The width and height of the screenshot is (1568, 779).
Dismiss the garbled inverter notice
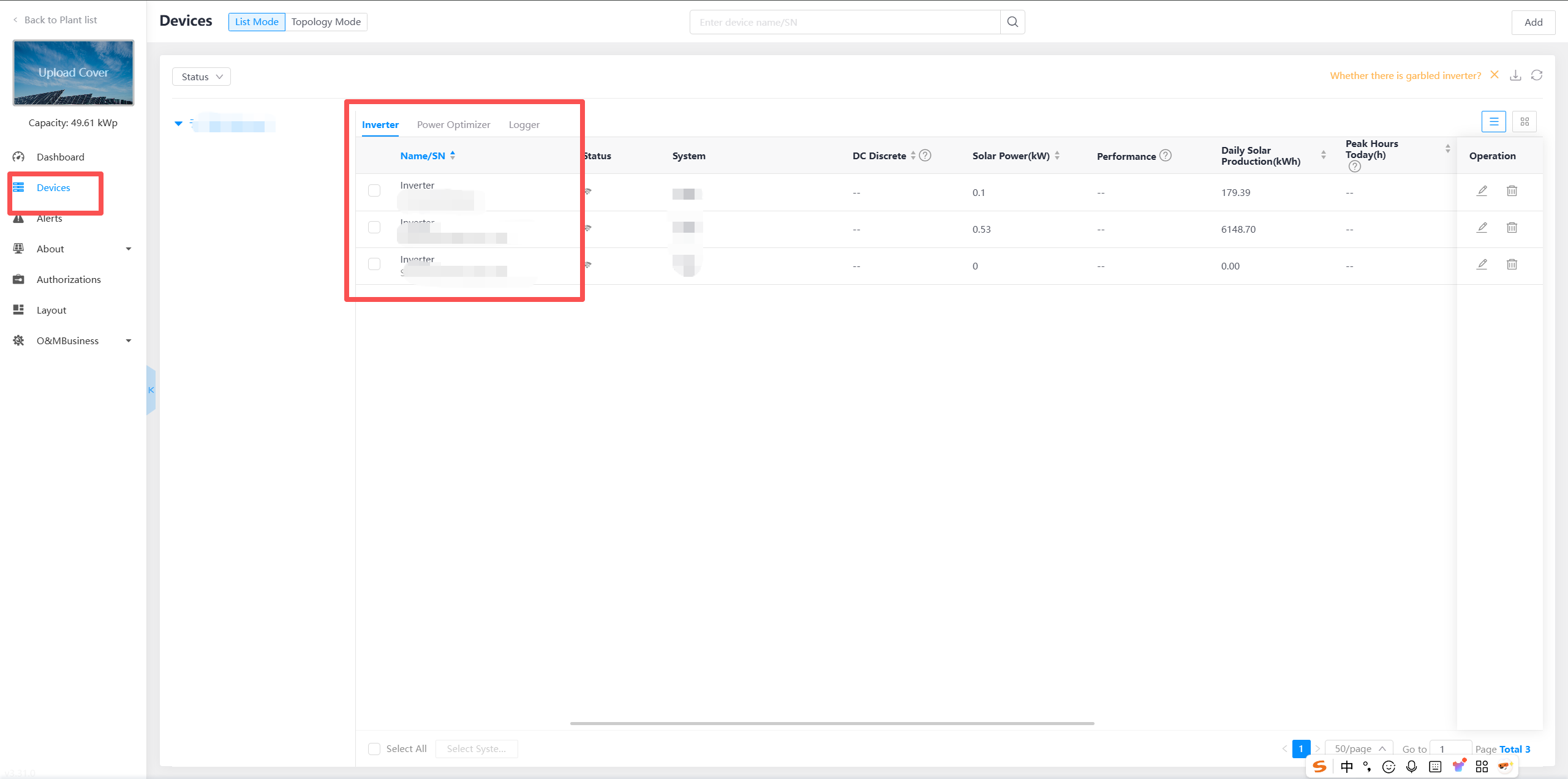tap(1494, 75)
